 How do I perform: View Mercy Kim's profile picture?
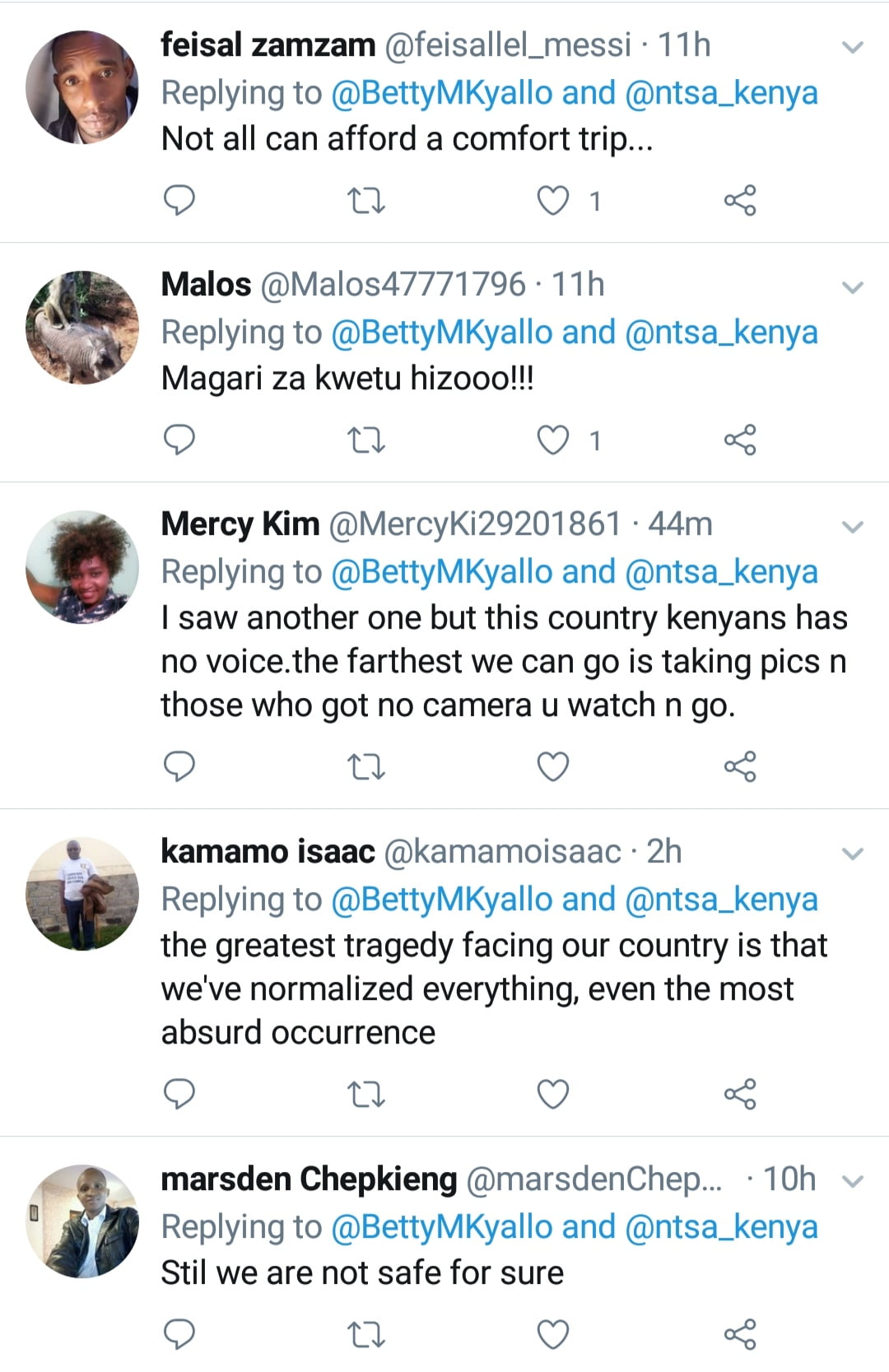coord(82,567)
